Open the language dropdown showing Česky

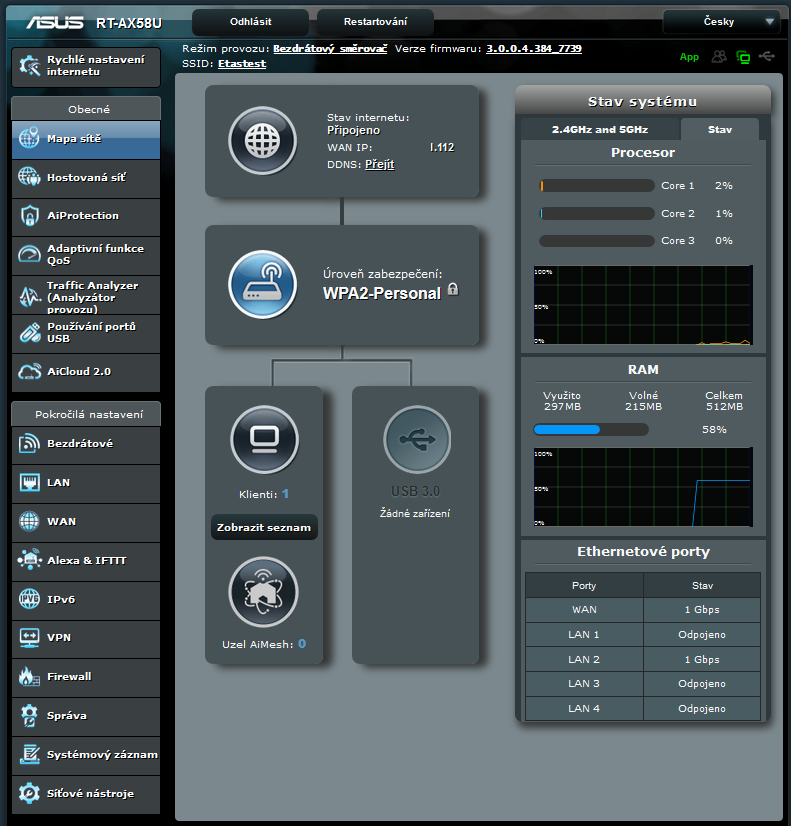click(720, 21)
